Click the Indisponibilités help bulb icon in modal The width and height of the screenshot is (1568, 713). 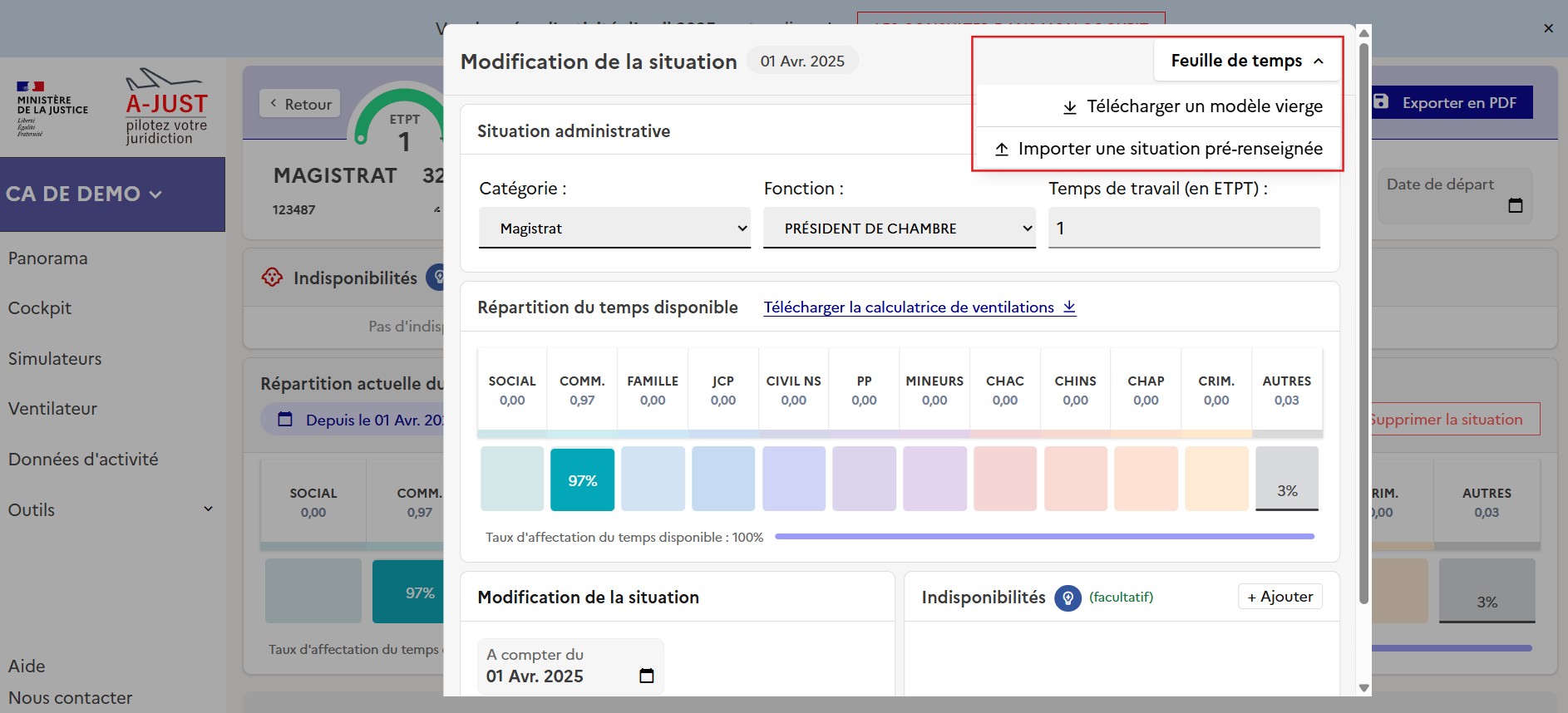pyautogui.click(x=1068, y=597)
